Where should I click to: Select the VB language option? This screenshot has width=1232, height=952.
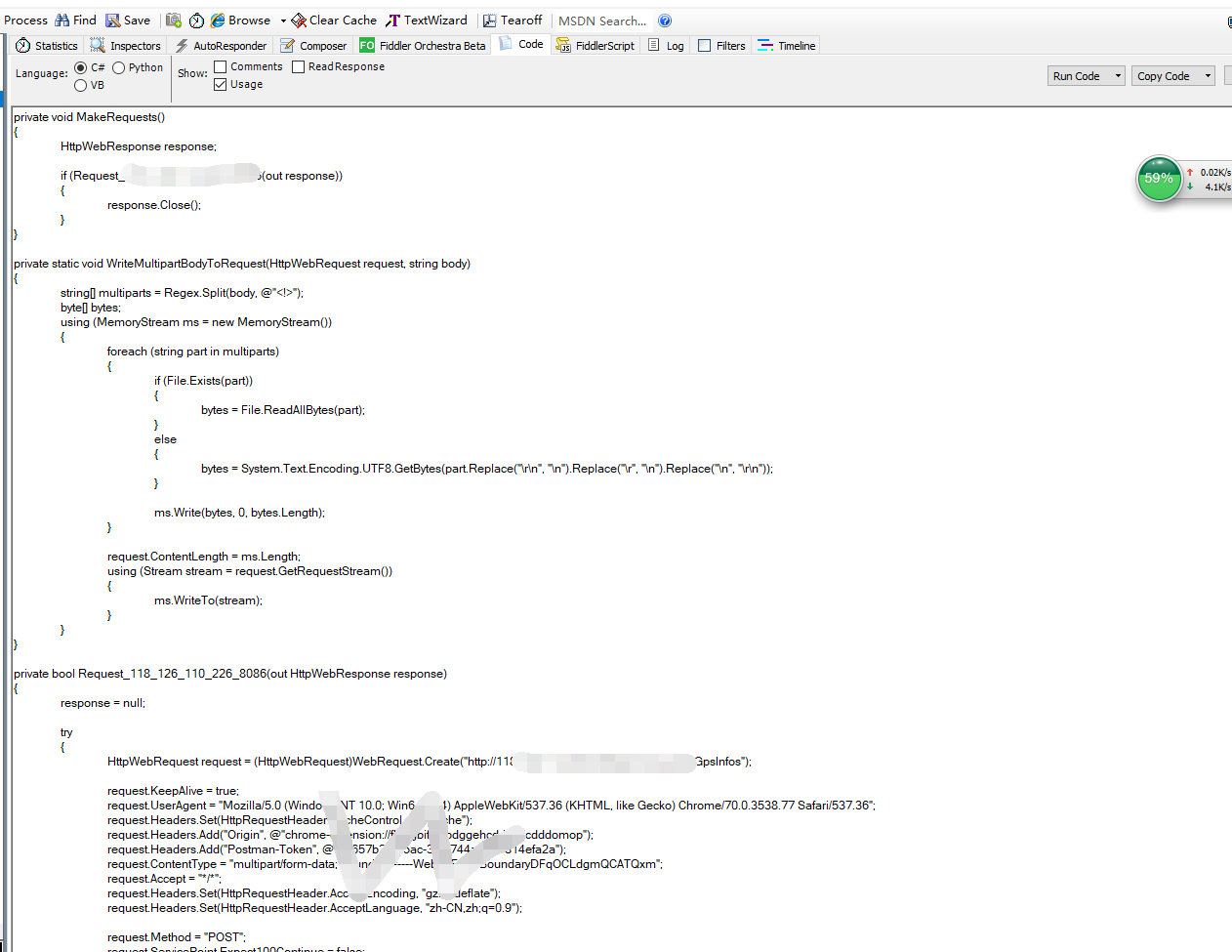pos(81,86)
